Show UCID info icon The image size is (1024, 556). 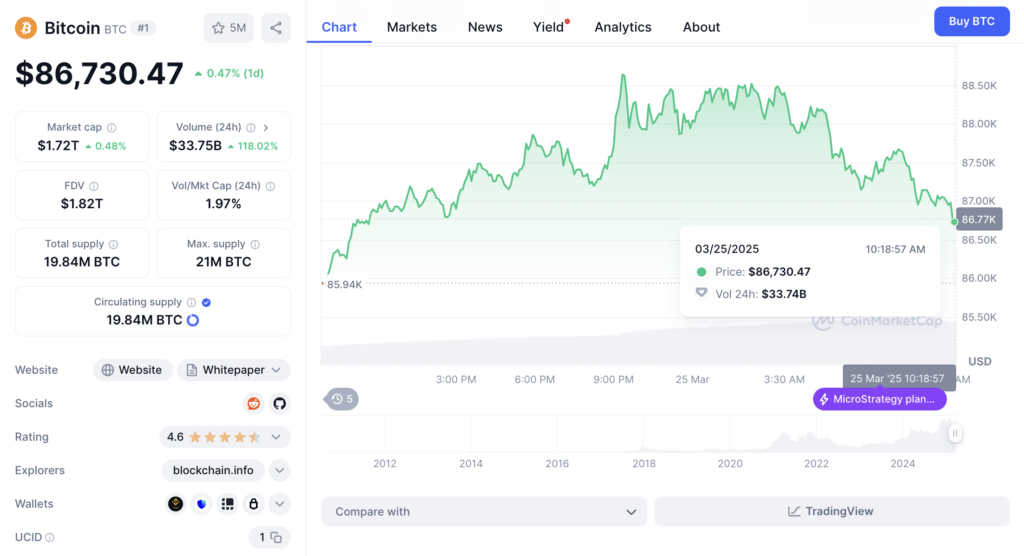[50, 538]
